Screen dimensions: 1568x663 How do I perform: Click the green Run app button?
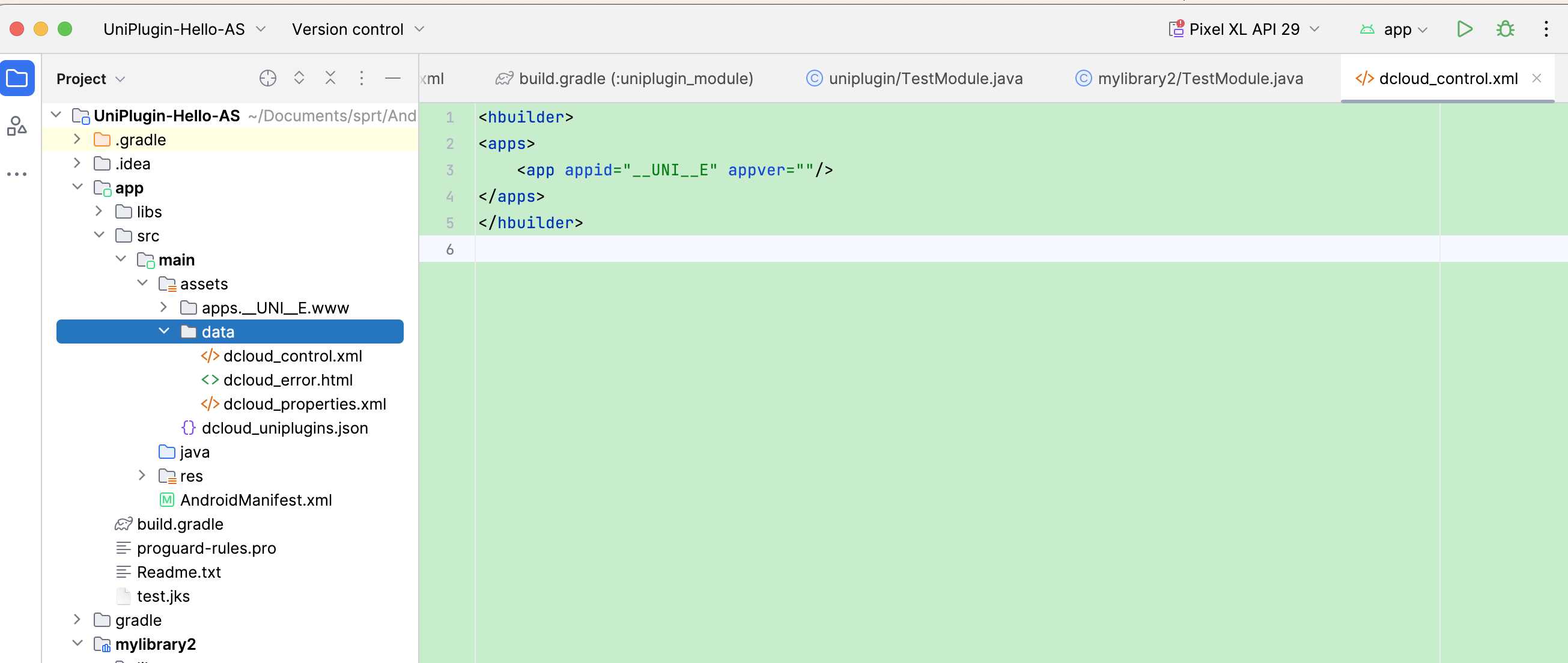click(x=1465, y=29)
